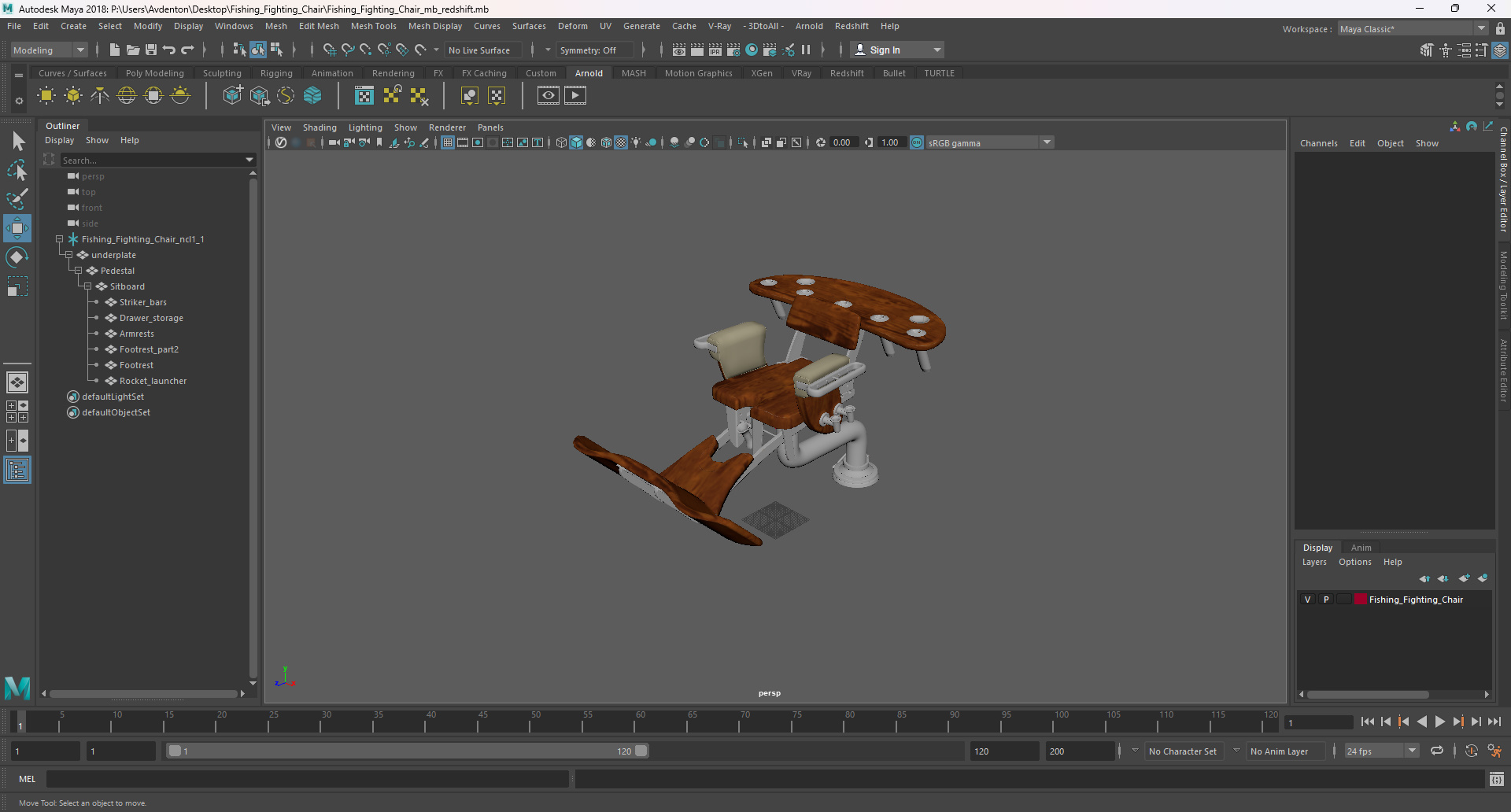The height and width of the screenshot is (812, 1511).
Task: Click the MEL command input field
Action: [307, 779]
